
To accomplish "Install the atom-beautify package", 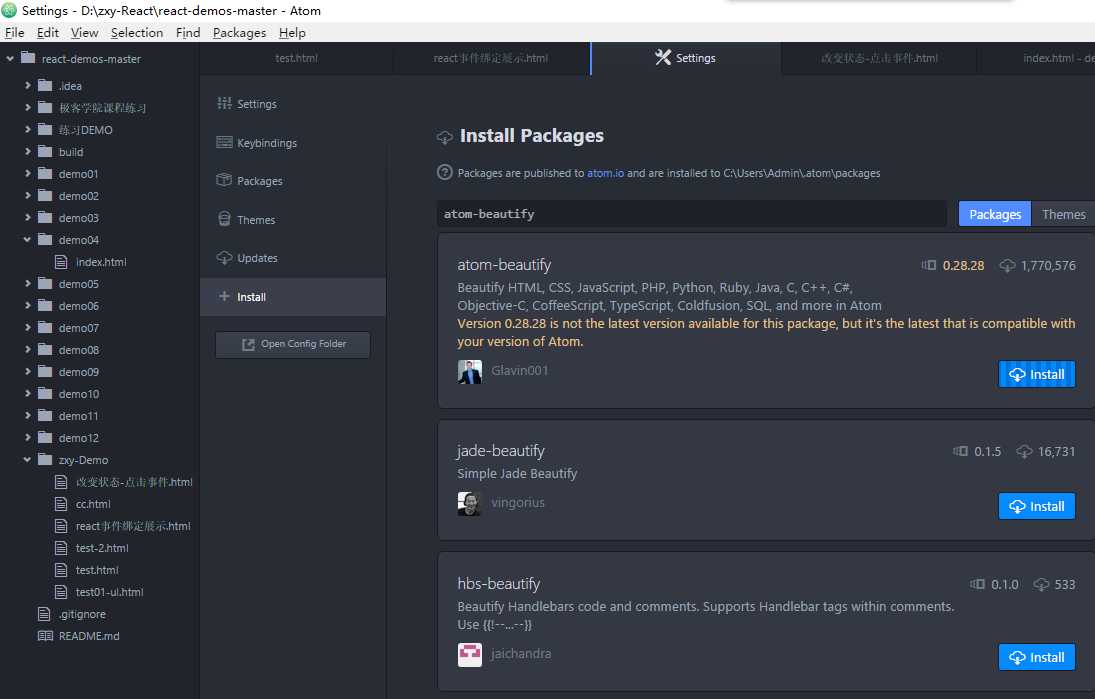I will [x=1036, y=374].
